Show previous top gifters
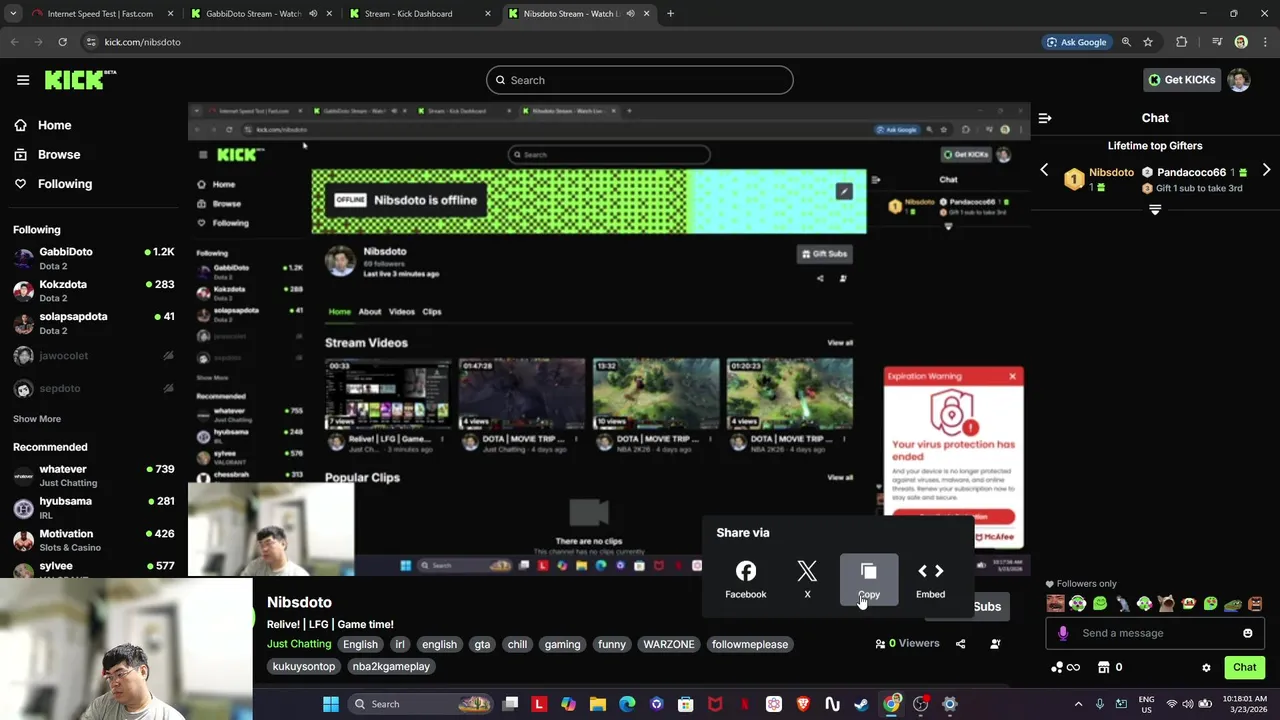The width and height of the screenshot is (1280, 720). pos(1044,171)
